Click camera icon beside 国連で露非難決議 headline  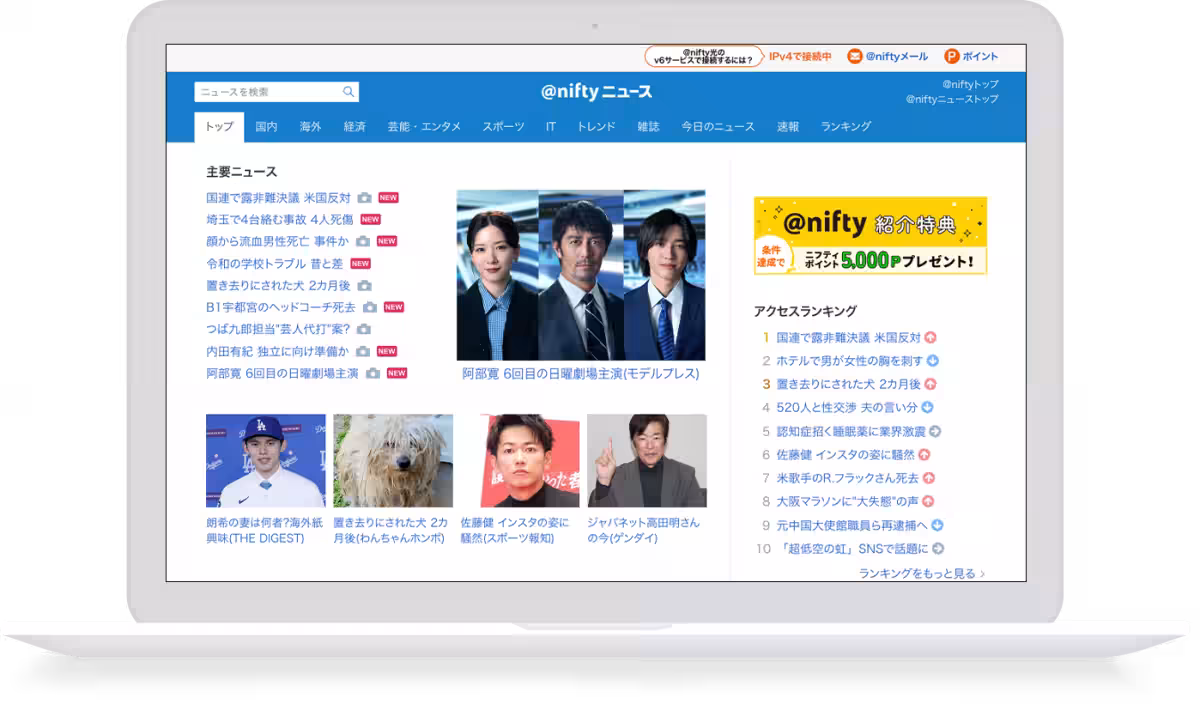click(x=365, y=198)
